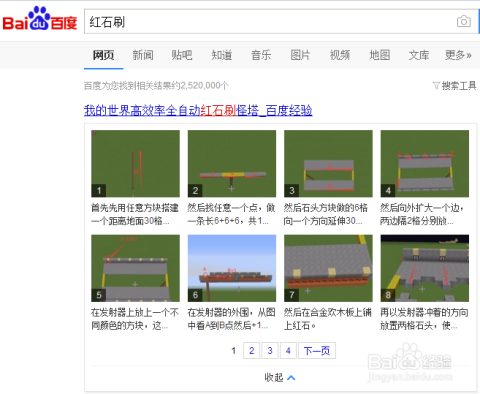Click caption text 再以发射器冲着的方向

(x=424, y=313)
